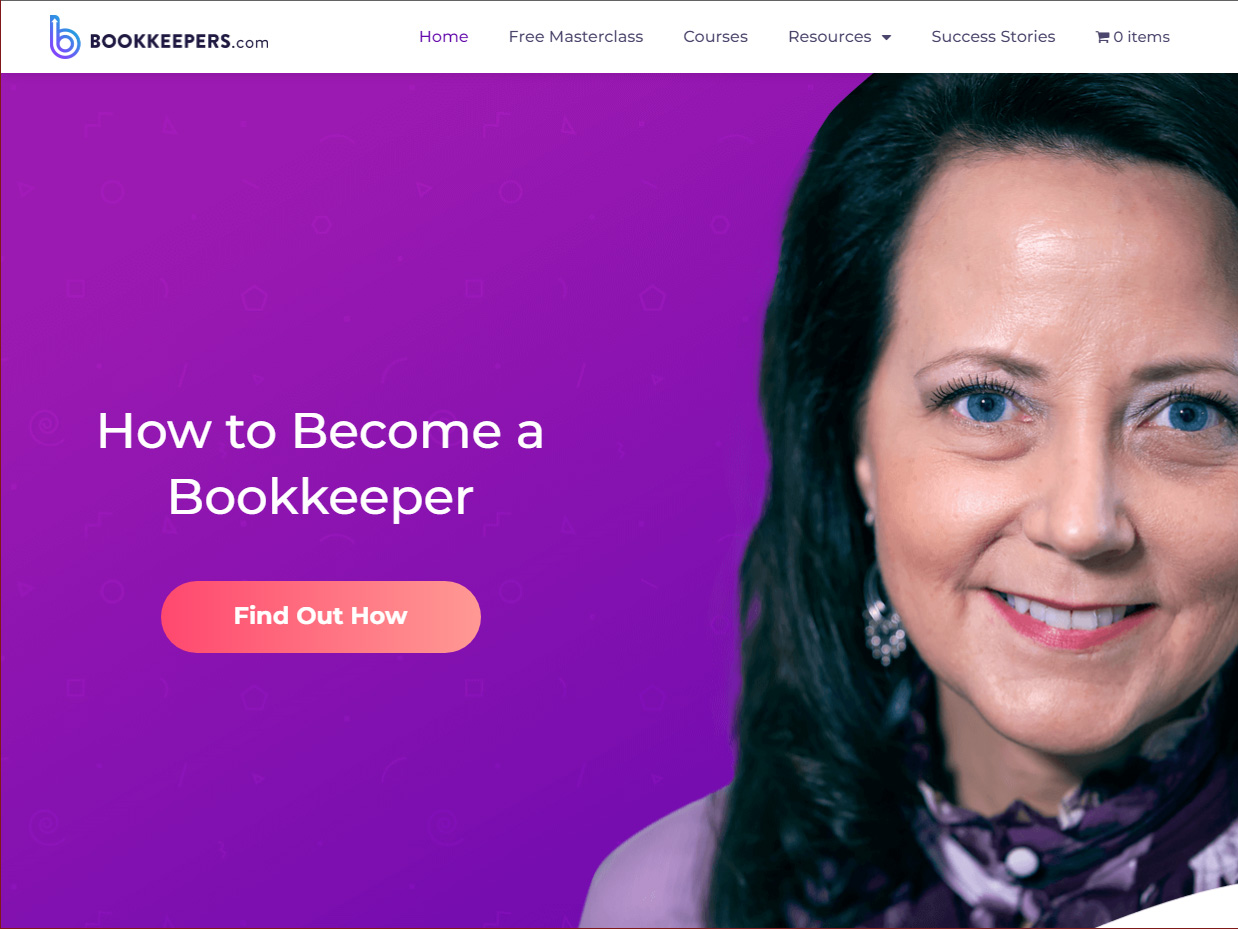Click the Bookkeepers 'b' logo icon
Image resolution: width=1238 pixels, height=929 pixels.
click(x=64, y=37)
